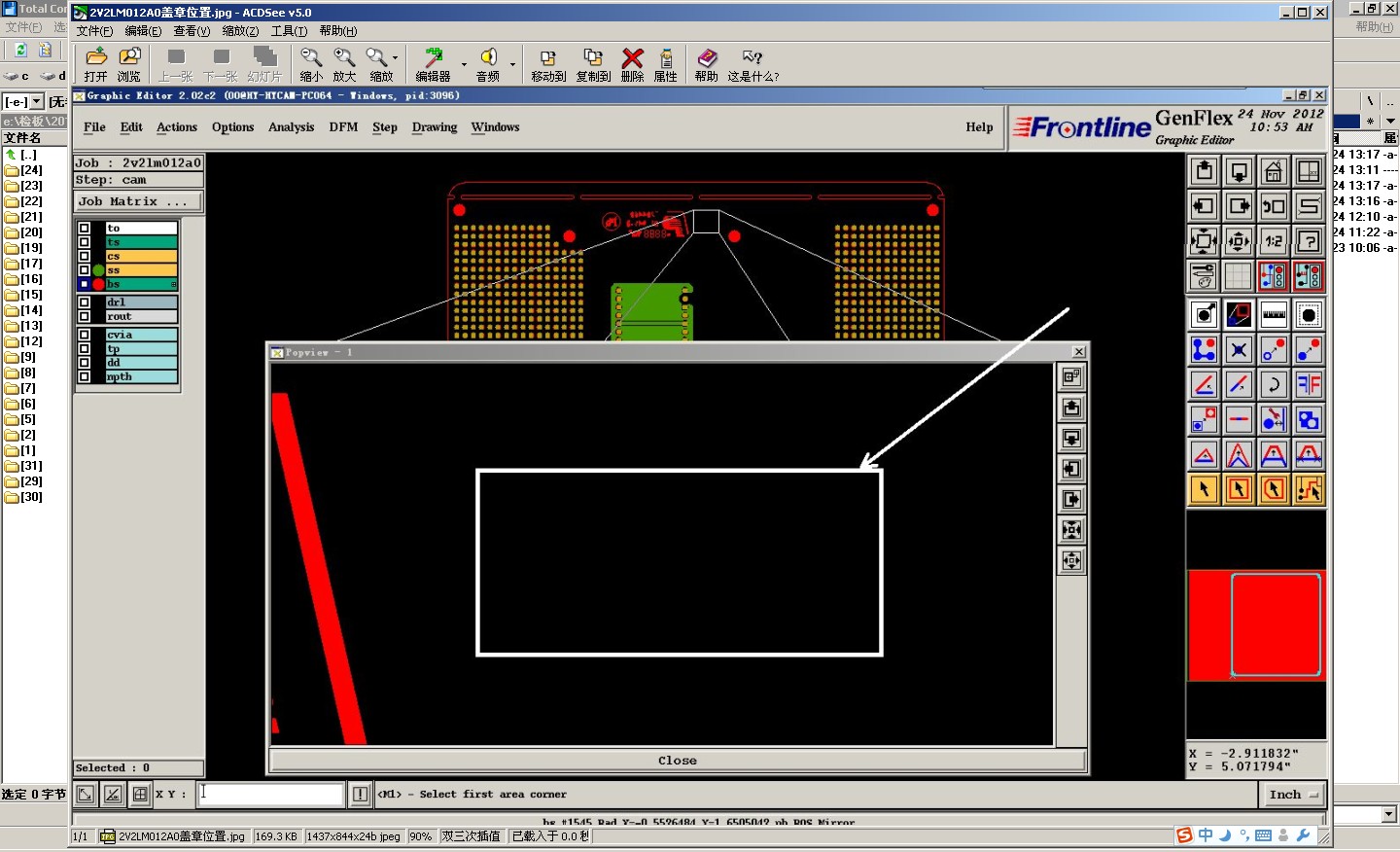Pick the plain arrow select tool
1400x852 pixels.
coord(1205,489)
